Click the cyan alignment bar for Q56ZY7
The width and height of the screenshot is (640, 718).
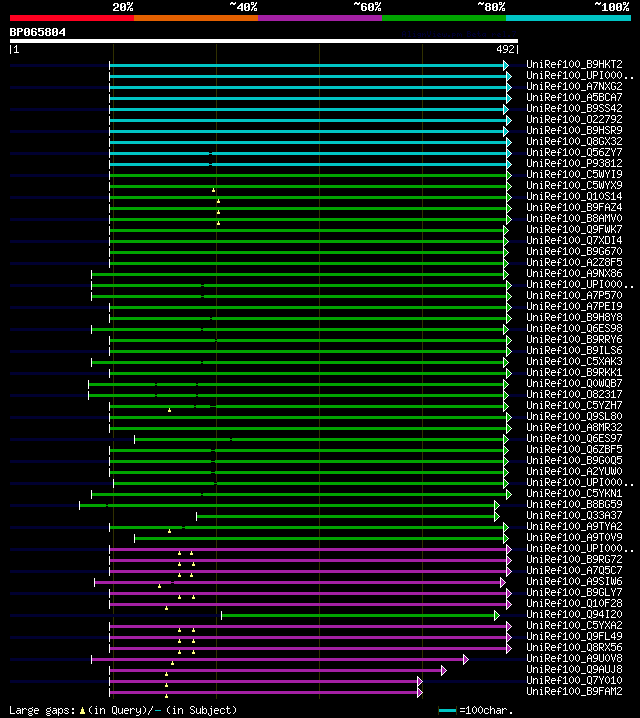tap(308, 153)
